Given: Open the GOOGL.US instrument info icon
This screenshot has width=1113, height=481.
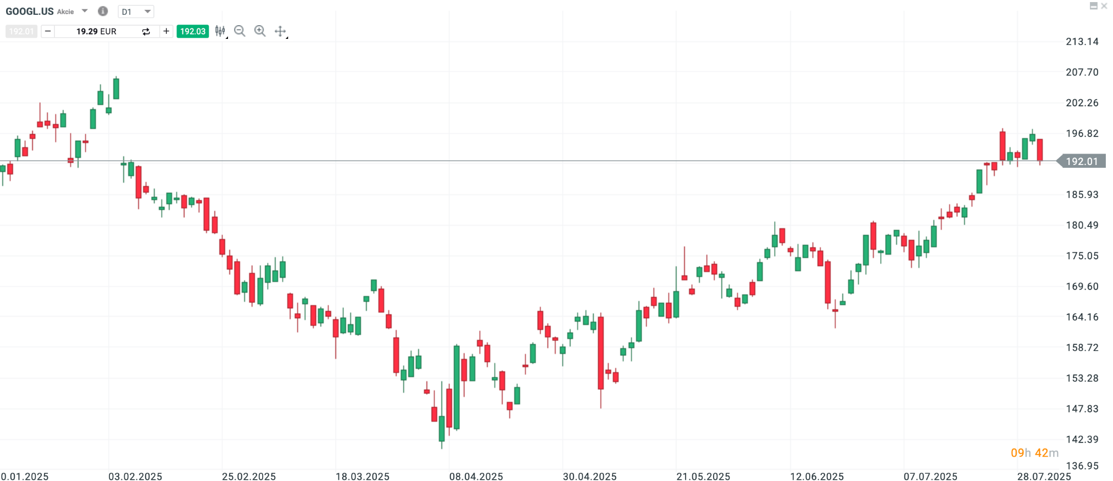Looking at the screenshot, I should 103,11.
